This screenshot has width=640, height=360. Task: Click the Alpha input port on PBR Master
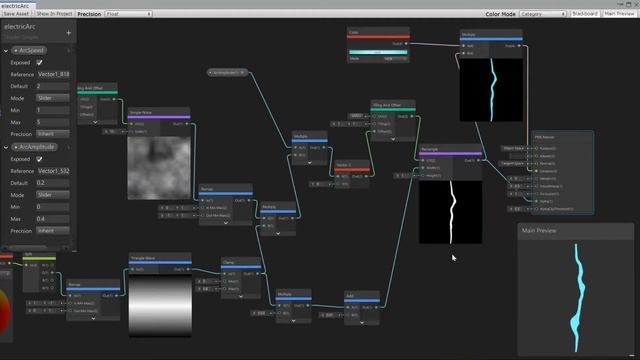tap(536, 201)
